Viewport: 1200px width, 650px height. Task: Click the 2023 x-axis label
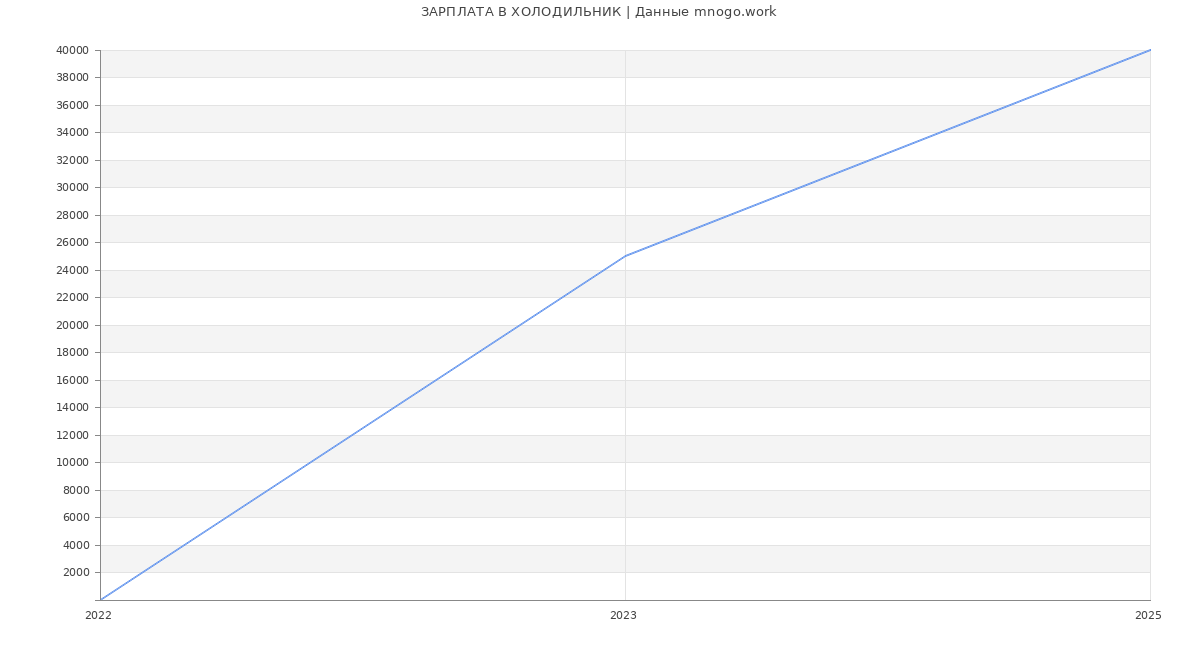[x=623, y=616]
